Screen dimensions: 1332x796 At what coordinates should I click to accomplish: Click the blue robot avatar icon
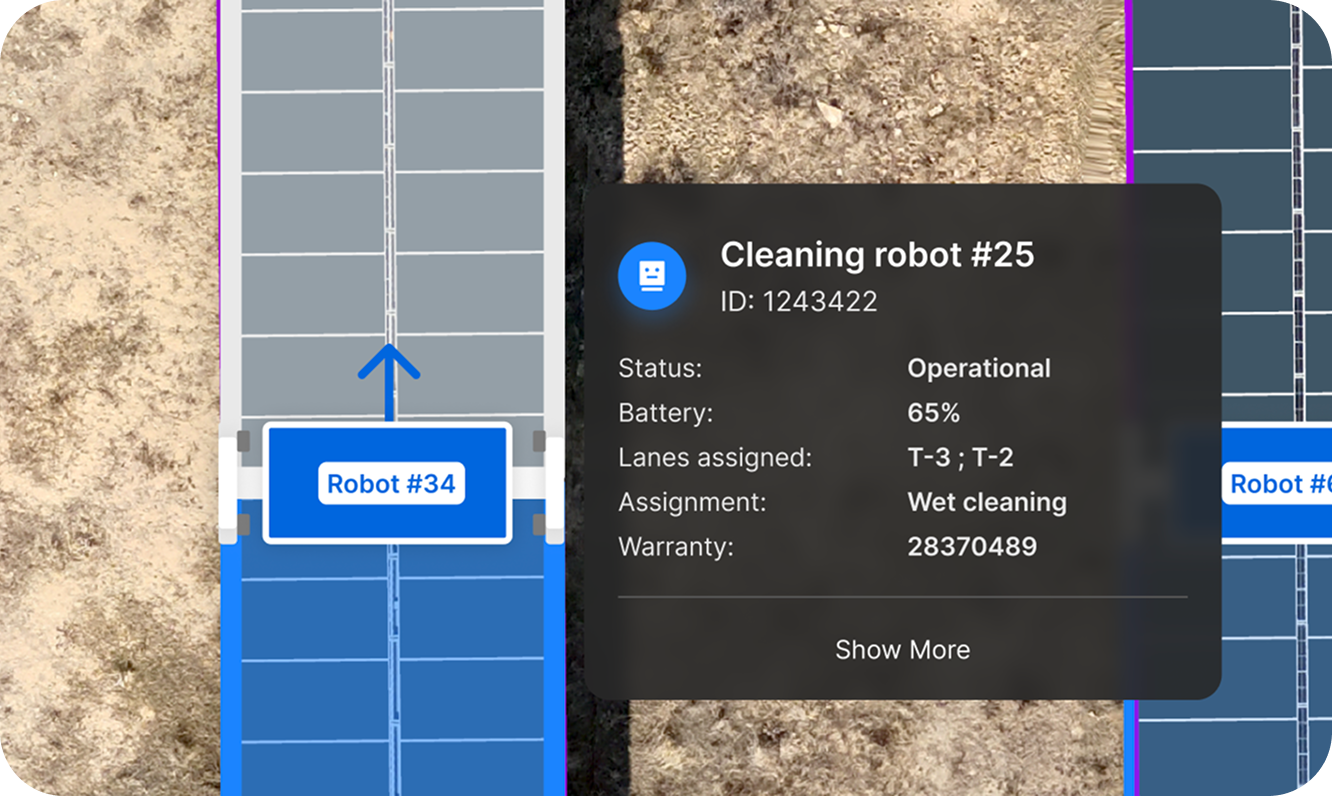(651, 274)
